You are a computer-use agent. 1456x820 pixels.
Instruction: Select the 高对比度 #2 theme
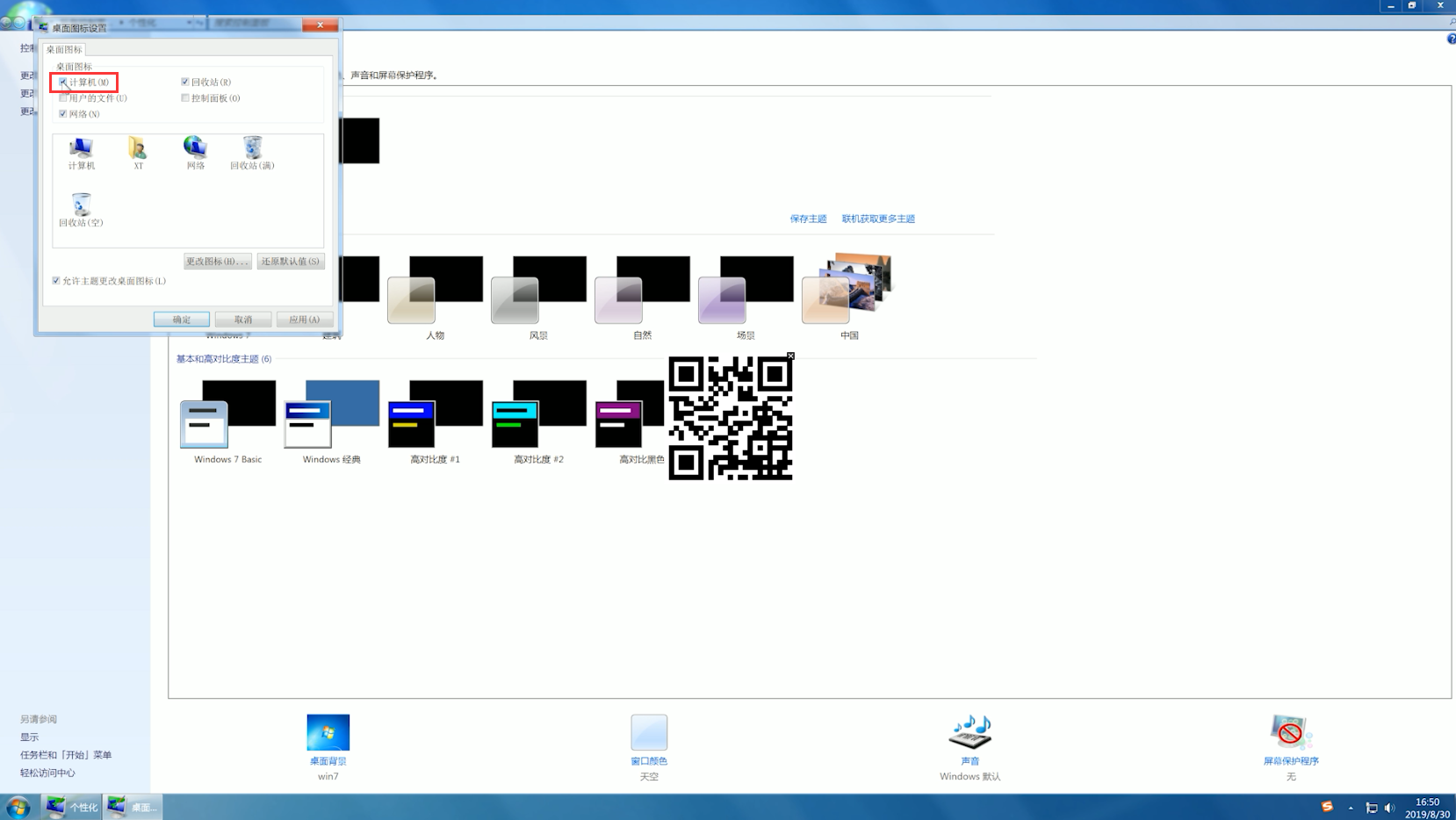539,422
